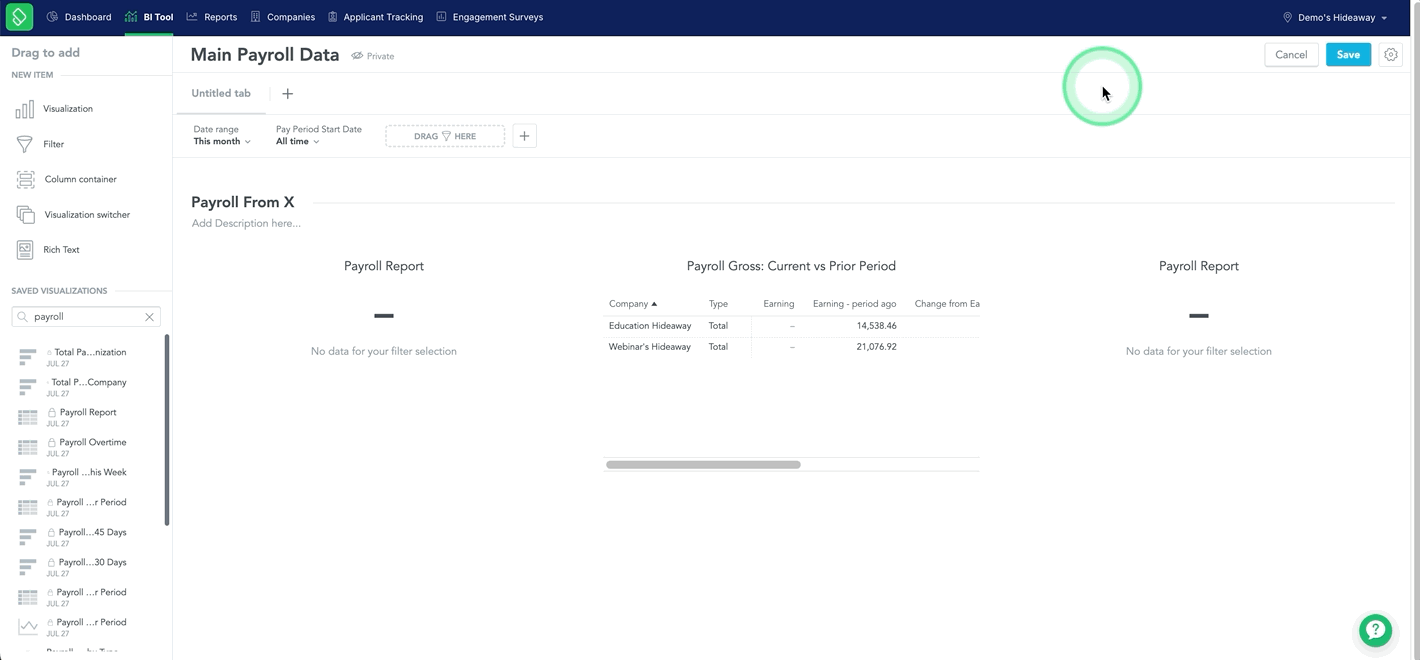The width and height of the screenshot is (1420, 660).
Task: Click the 21,076.92 value cell
Action: point(876,347)
